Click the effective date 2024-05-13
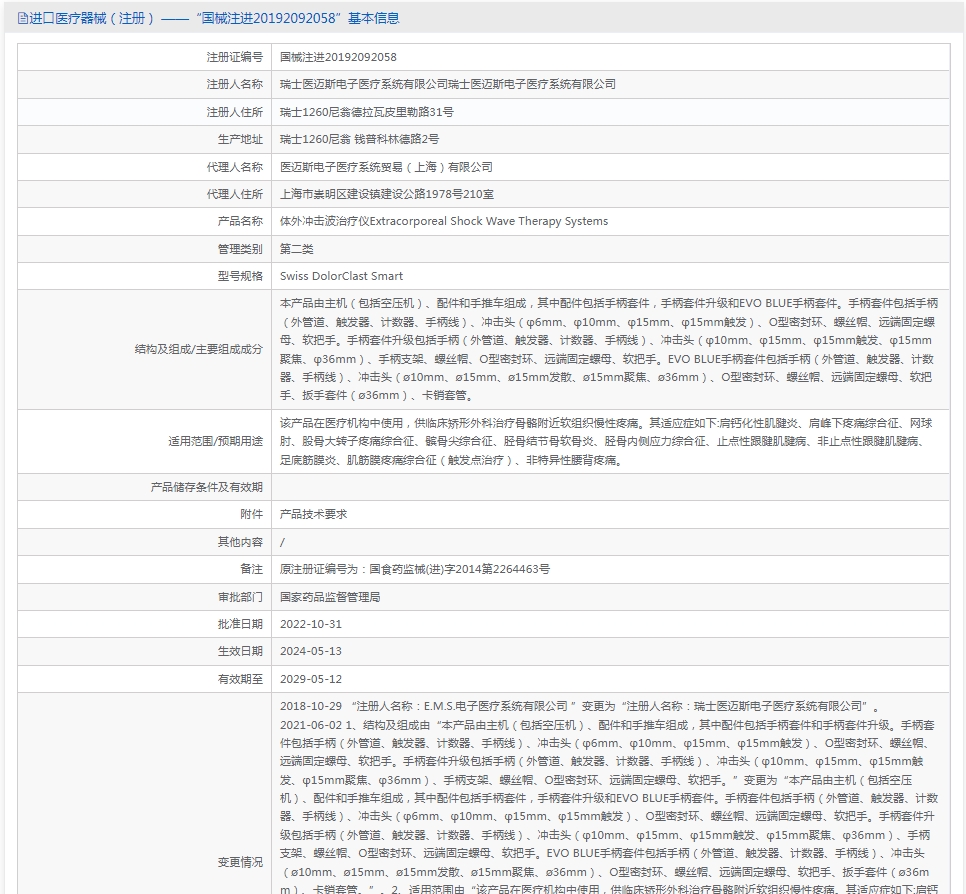This screenshot has width=966, height=894. point(310,651)
